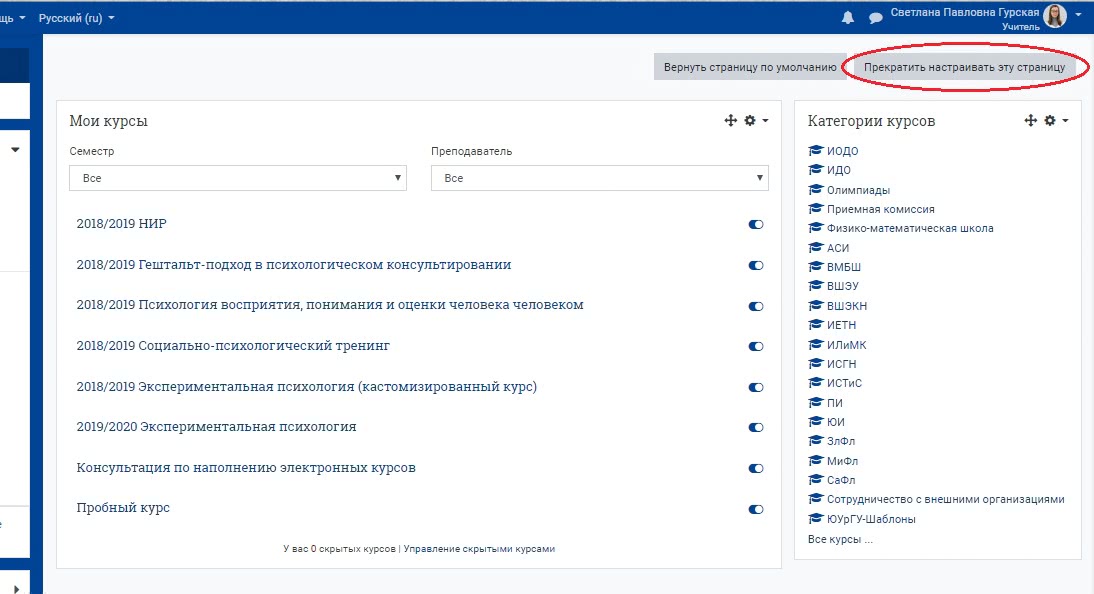Click Вернуть страницу по умолчанию button
This screenshot has height=594, width=1094.
[749, 67]
